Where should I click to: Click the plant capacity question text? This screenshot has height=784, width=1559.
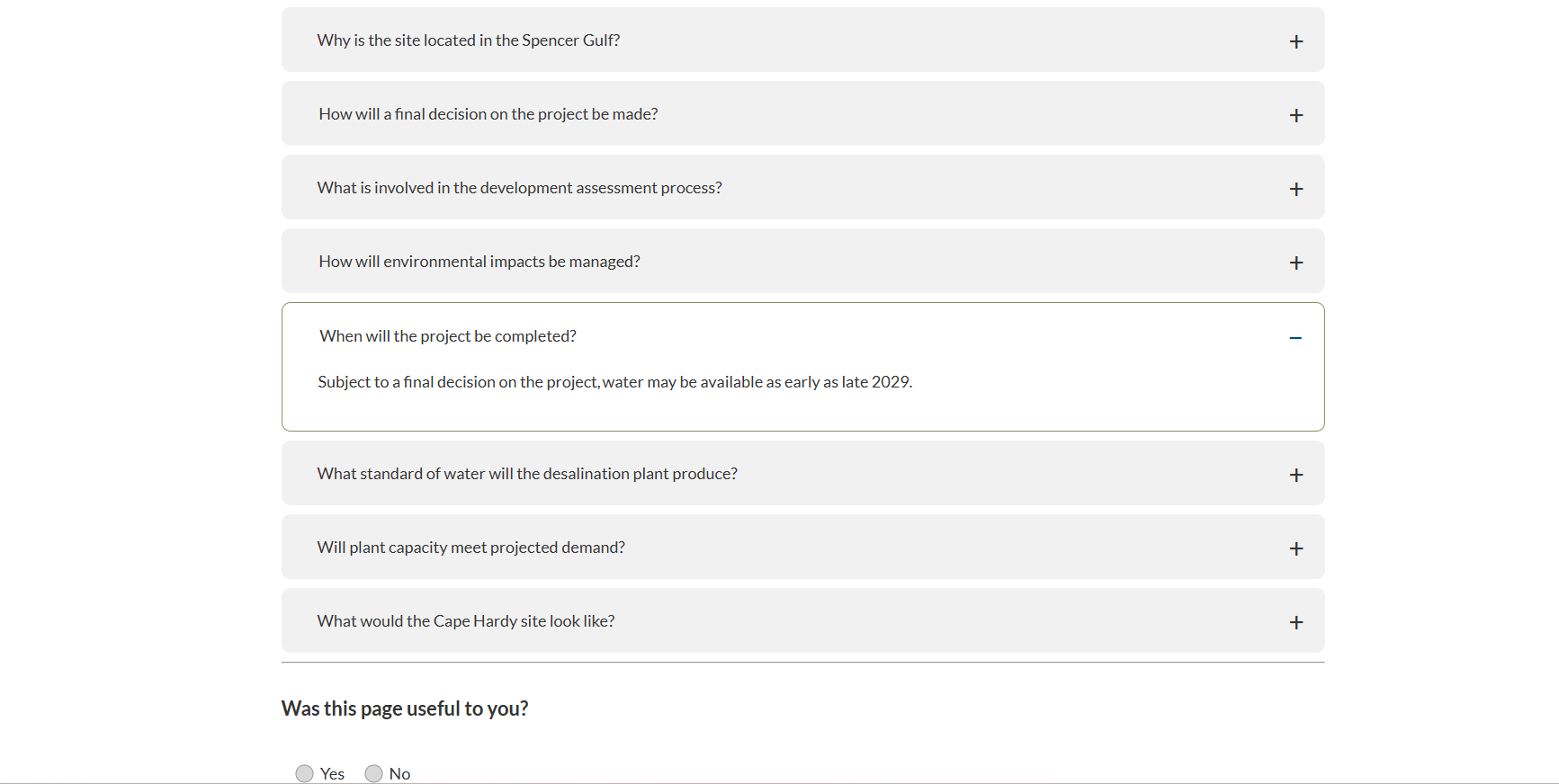click(x=470, y=547)
